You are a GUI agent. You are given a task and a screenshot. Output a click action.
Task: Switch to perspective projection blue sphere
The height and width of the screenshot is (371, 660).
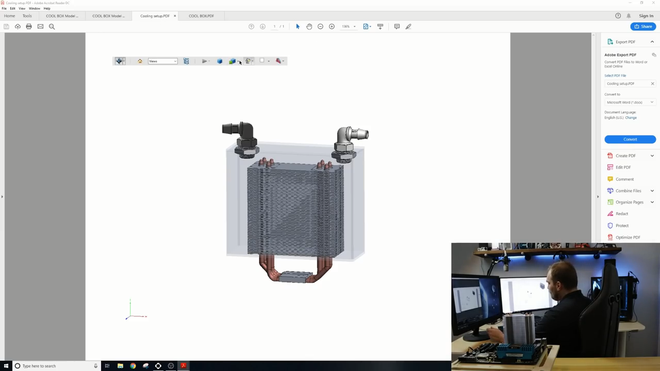pyautogui.click(x=219, y=61)
